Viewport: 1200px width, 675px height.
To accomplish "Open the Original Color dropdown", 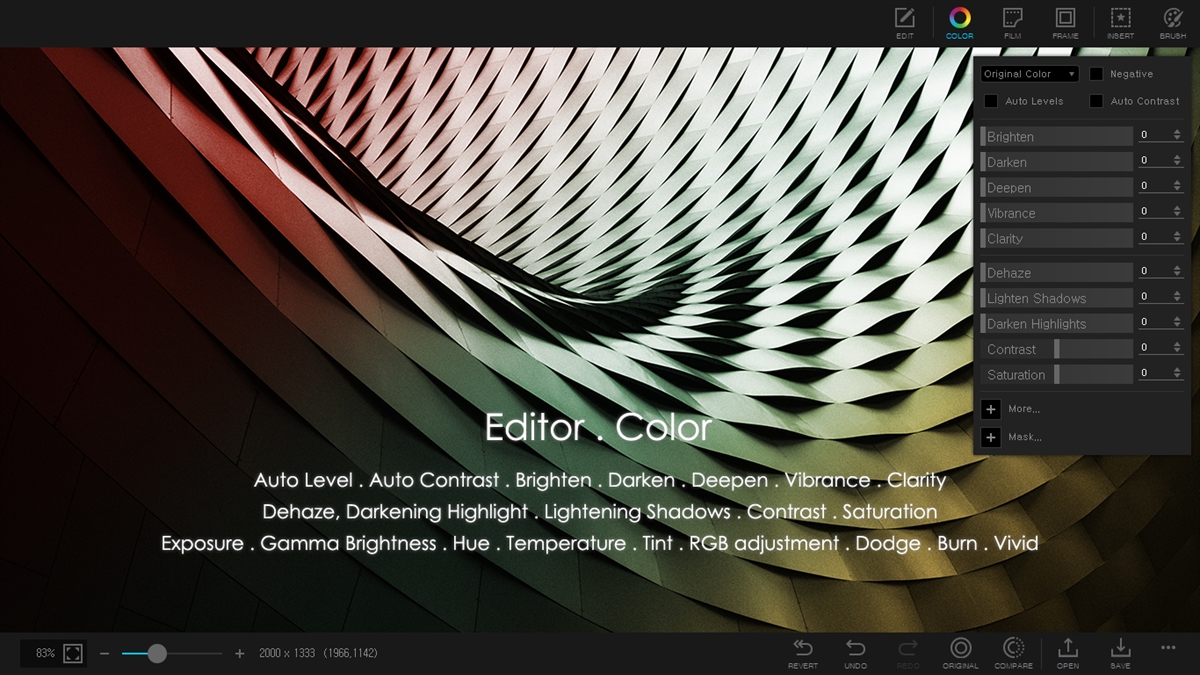I will click(1028, 73).
